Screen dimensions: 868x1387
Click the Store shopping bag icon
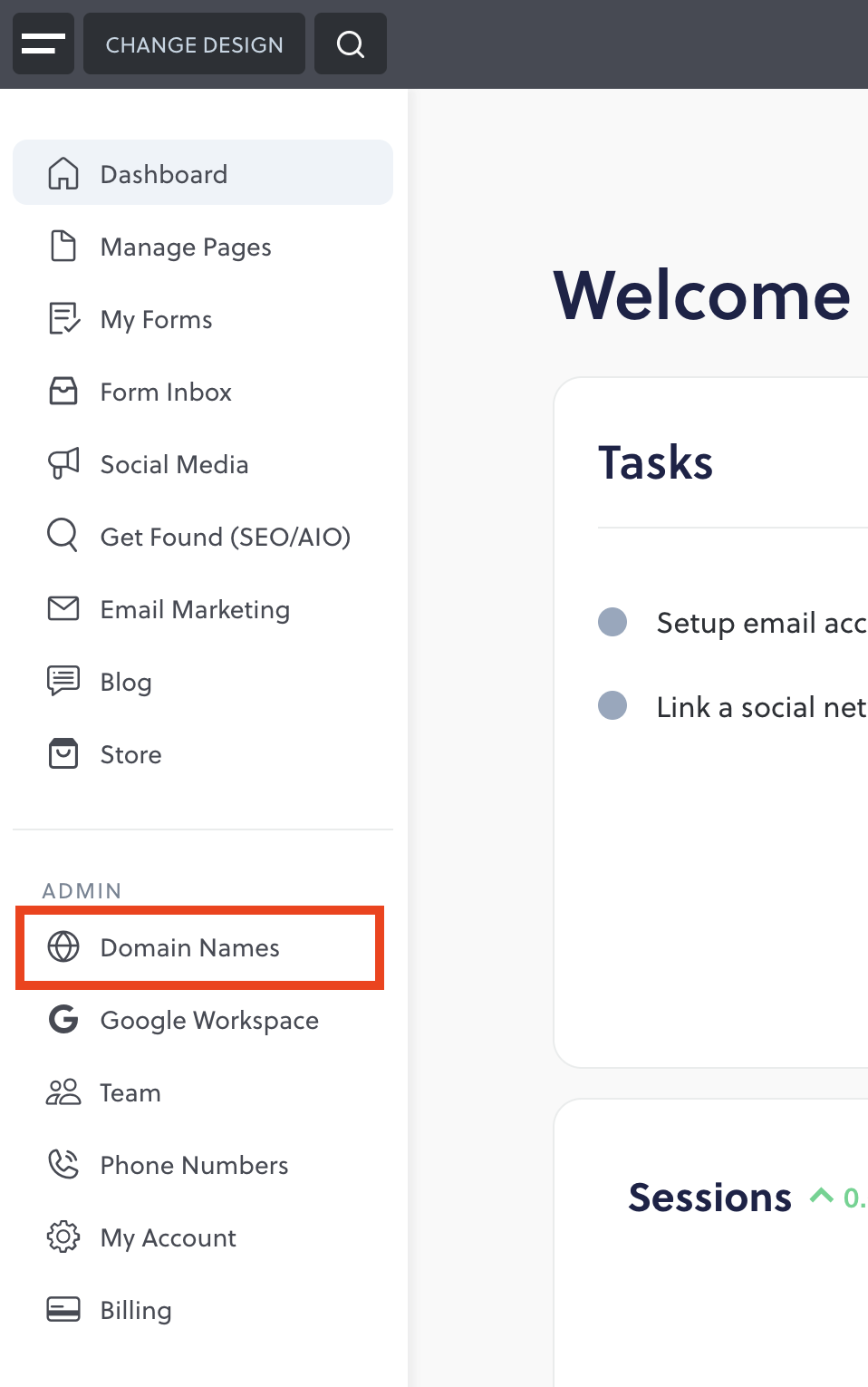tap(63, 753)
